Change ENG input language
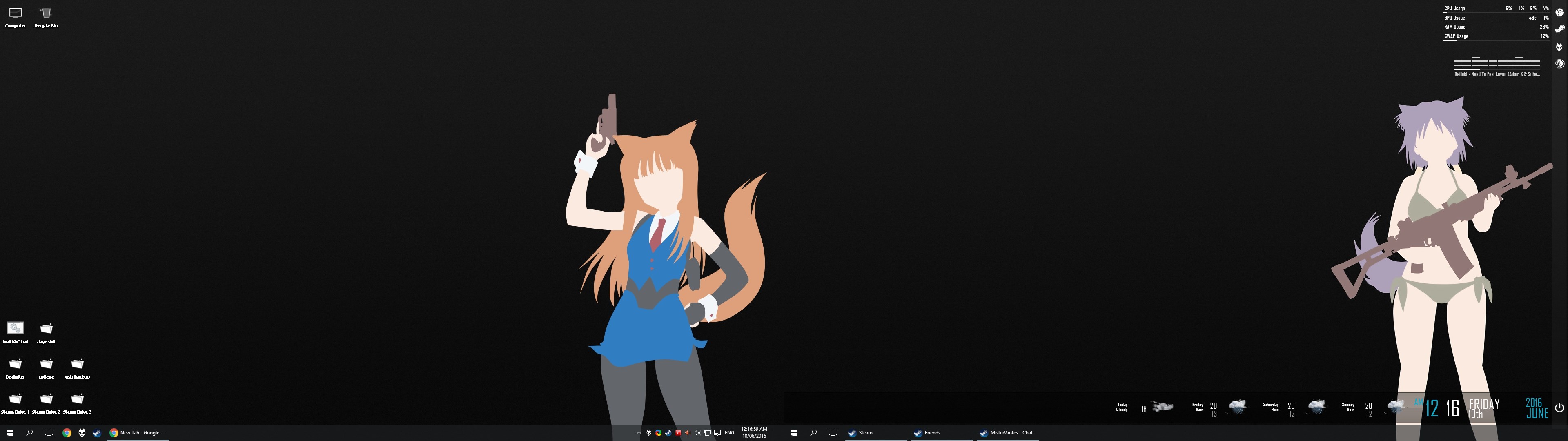Viewport: 1568px width, 441px height. [729, 433]
